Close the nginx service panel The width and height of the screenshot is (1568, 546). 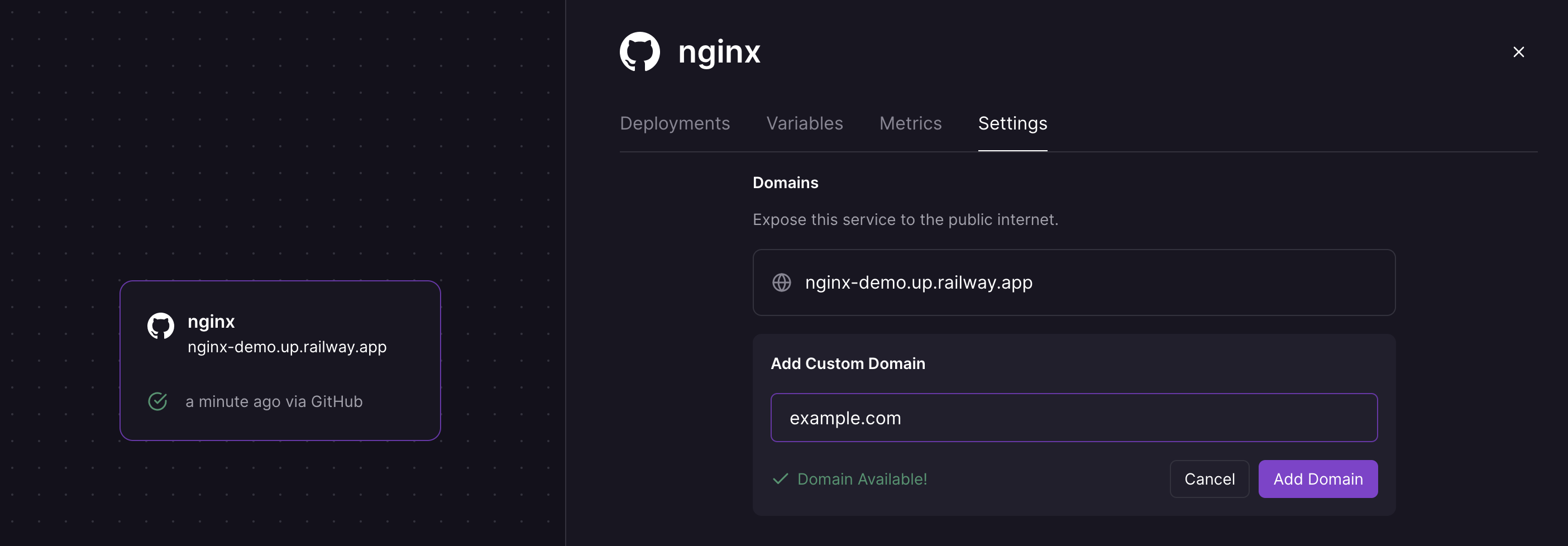tap(1519, 52)
